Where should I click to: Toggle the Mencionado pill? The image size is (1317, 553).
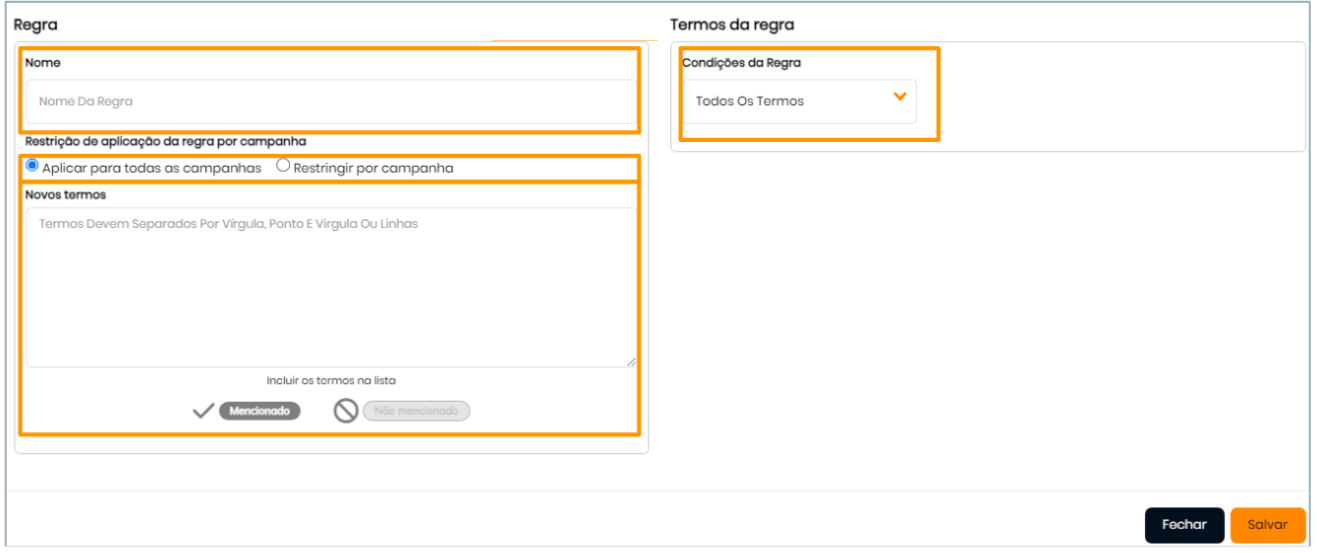(260, 411)
